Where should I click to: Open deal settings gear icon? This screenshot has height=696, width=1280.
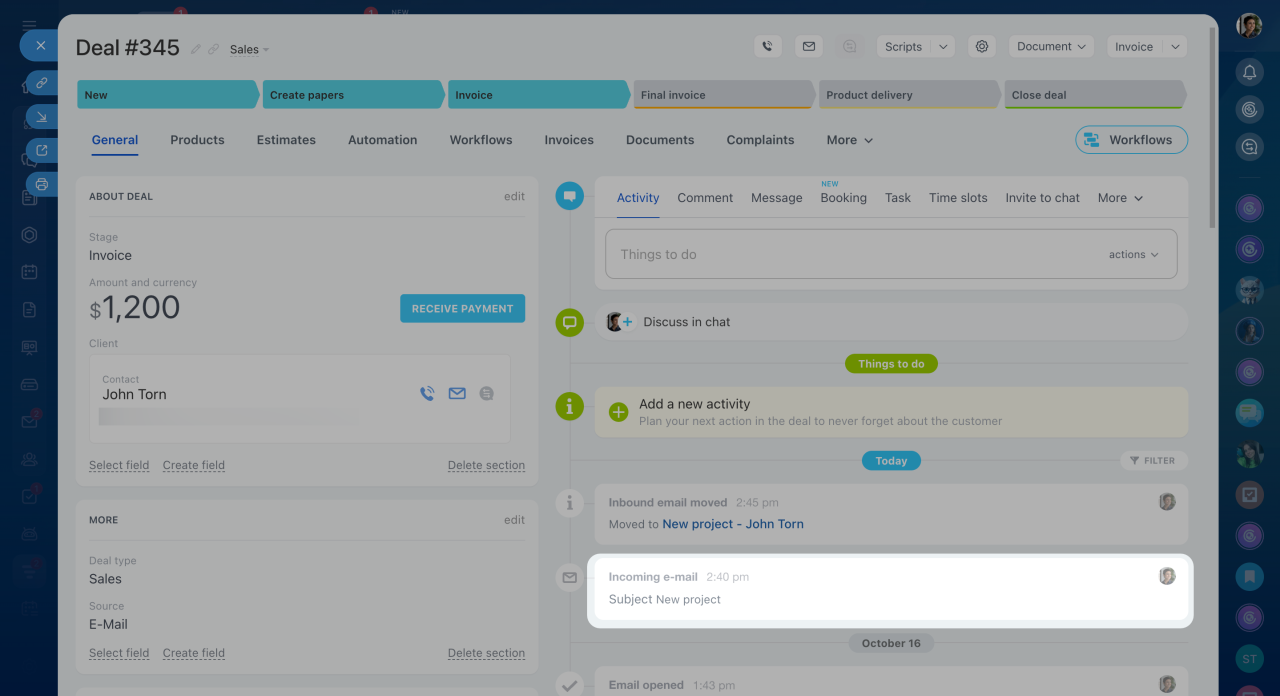coord(982,47)
